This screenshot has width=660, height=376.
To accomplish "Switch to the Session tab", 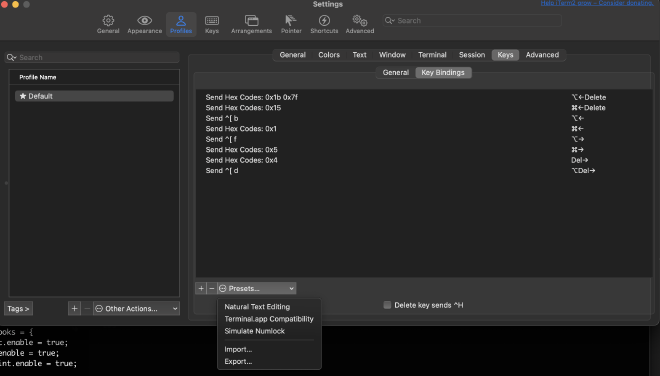I will tap(472, 55).
